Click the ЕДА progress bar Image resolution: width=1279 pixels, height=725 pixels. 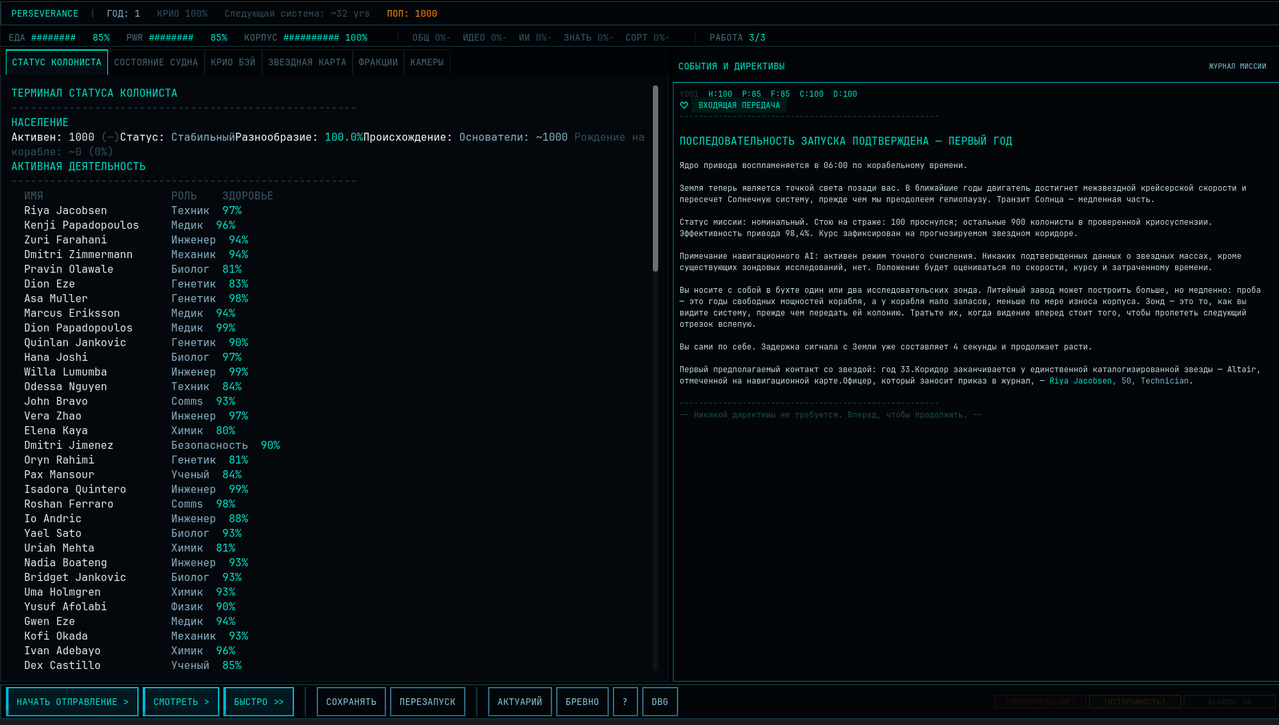point(59,38)
